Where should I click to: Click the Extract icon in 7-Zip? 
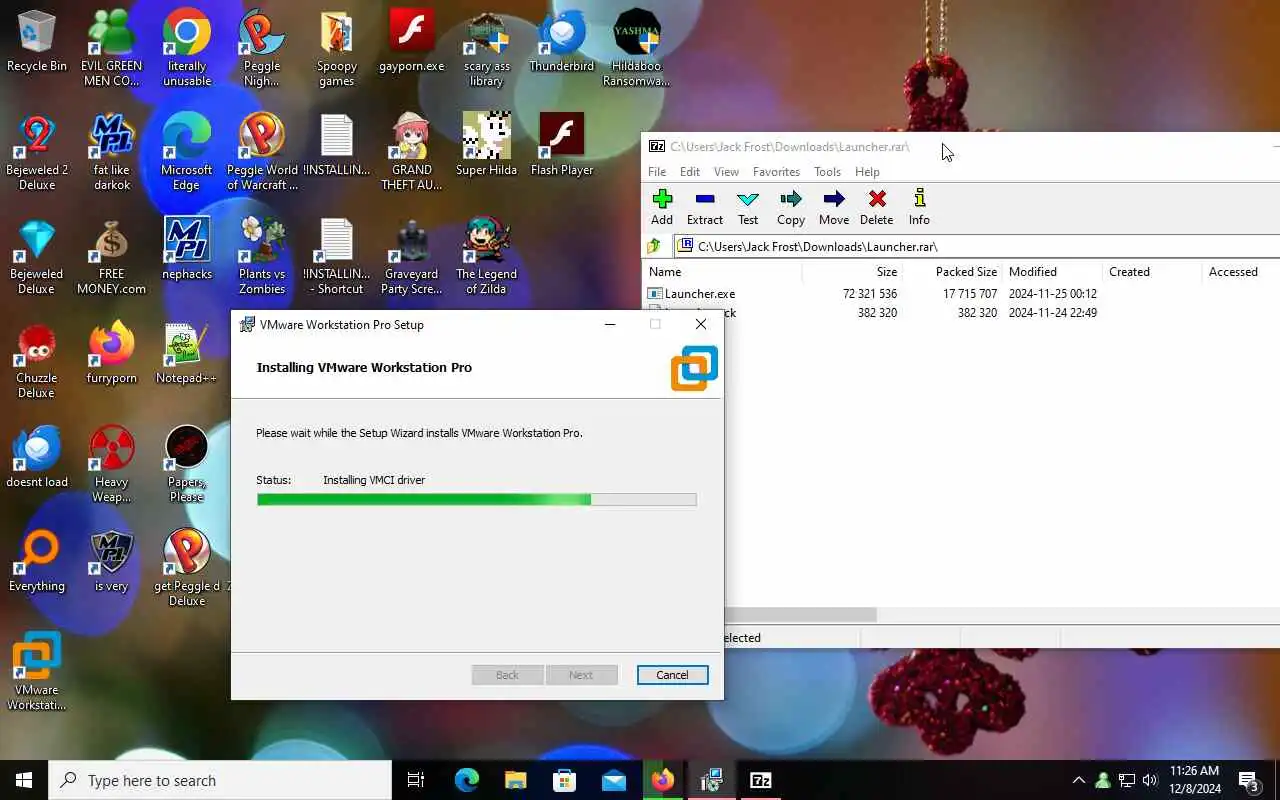pos(704,207)
